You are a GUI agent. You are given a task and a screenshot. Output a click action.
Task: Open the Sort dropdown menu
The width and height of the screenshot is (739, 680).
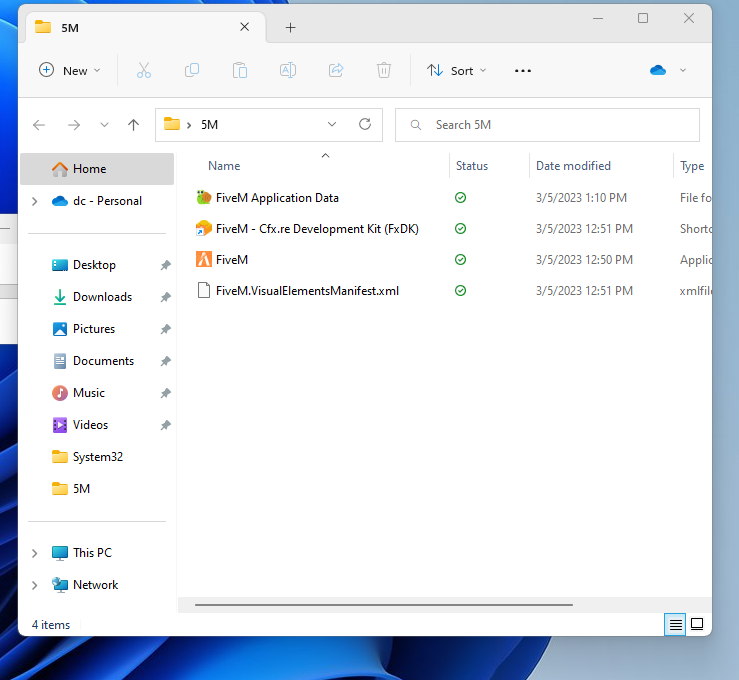point(457,70)
